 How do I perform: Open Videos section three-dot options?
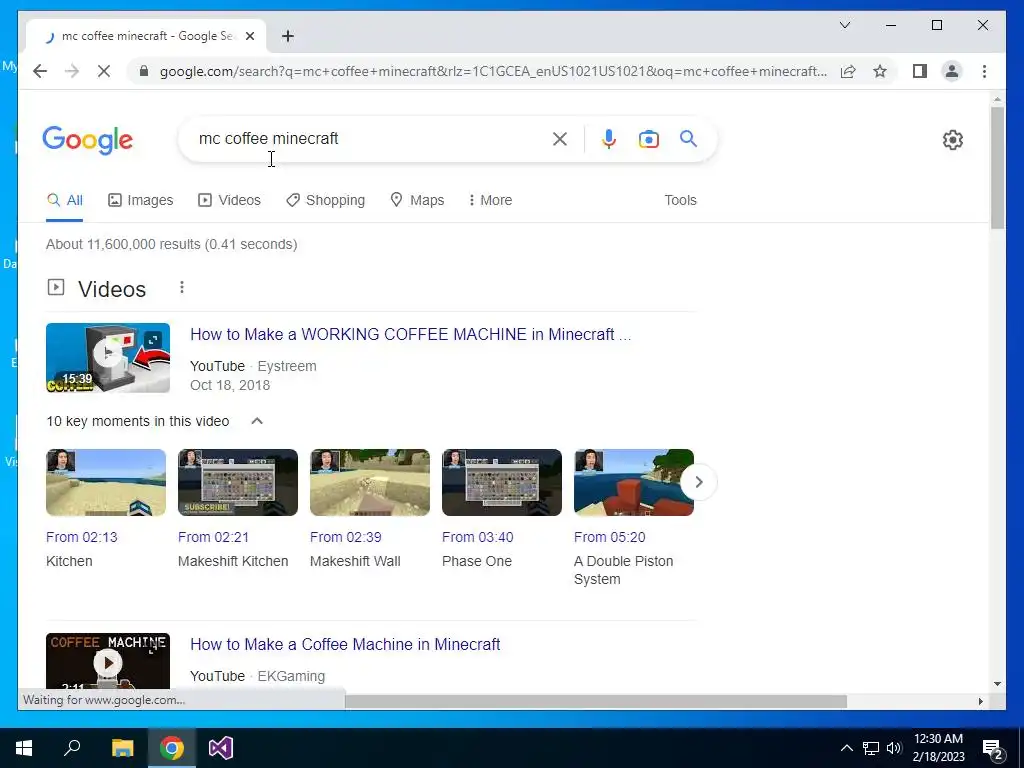click(182, 287)
